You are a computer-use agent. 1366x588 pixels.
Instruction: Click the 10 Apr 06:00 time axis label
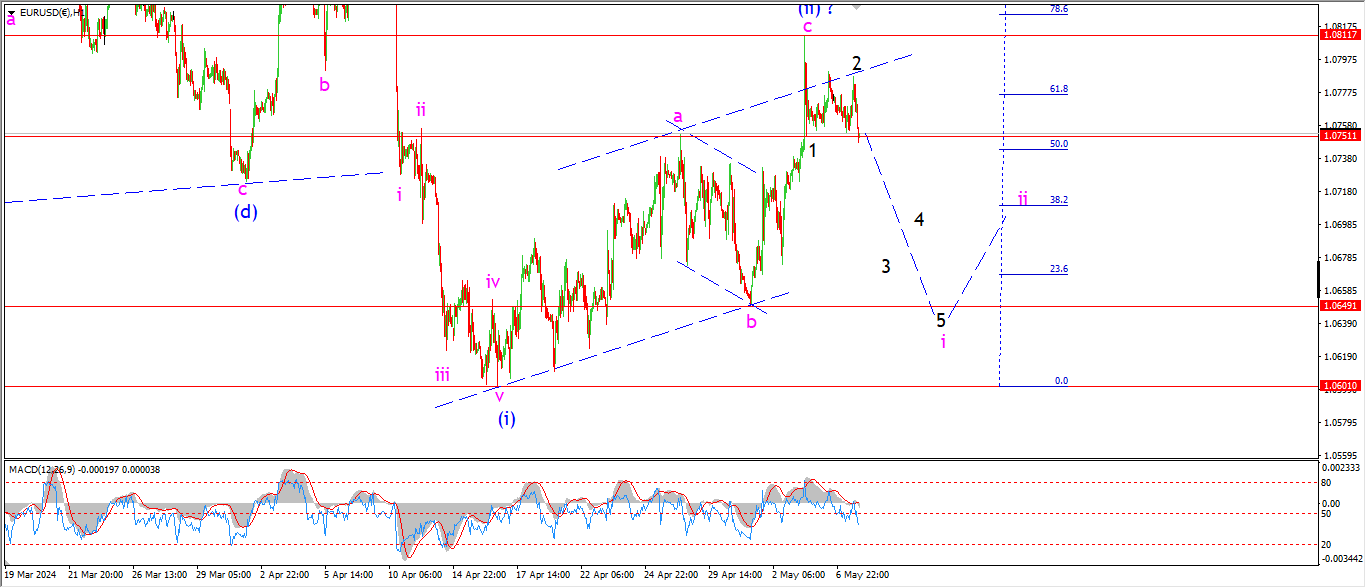416,575
